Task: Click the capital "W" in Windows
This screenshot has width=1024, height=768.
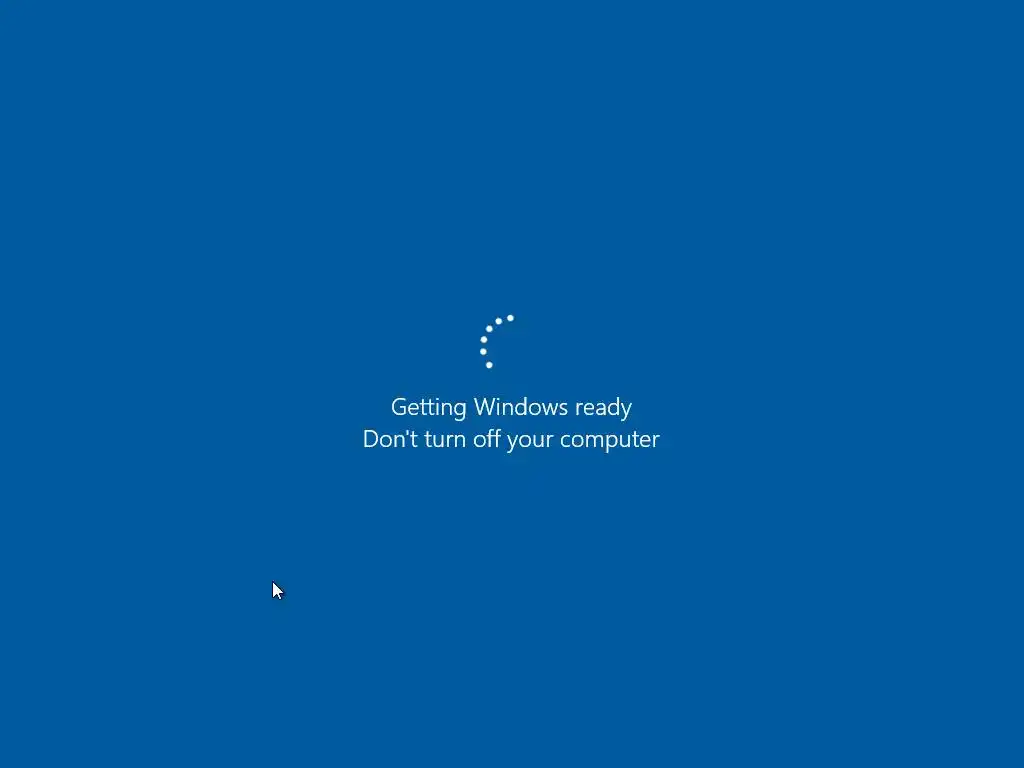Action: 486,407
